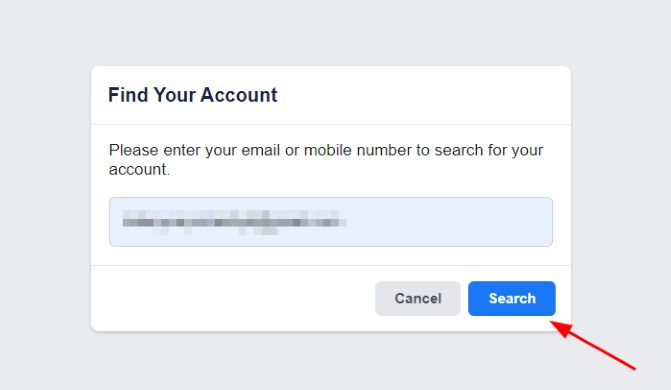
Task: Click the phrase mobile number in the instructions
Action: pos(358,150)
